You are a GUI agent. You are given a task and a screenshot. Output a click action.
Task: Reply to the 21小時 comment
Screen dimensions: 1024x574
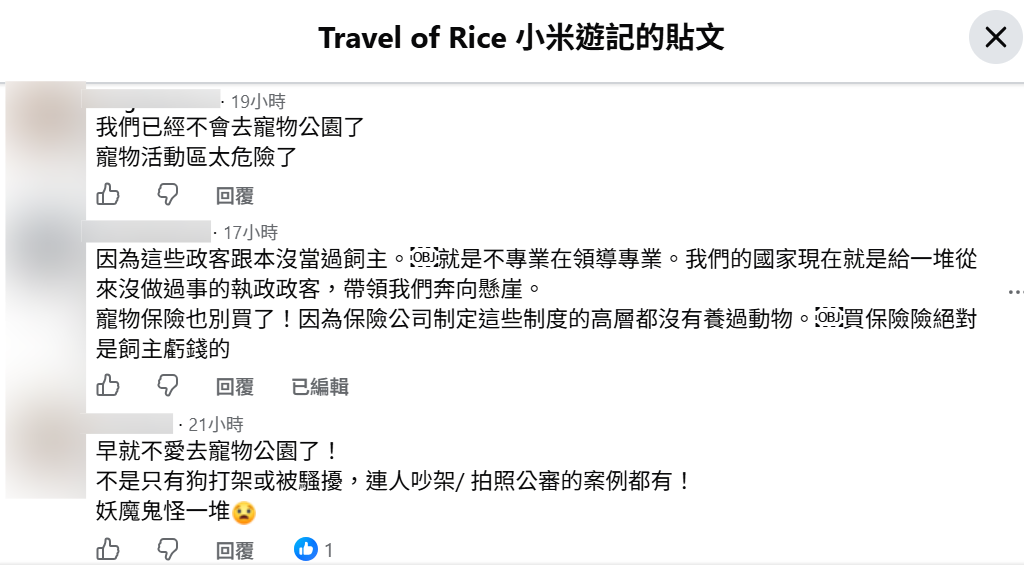(235, 550)
